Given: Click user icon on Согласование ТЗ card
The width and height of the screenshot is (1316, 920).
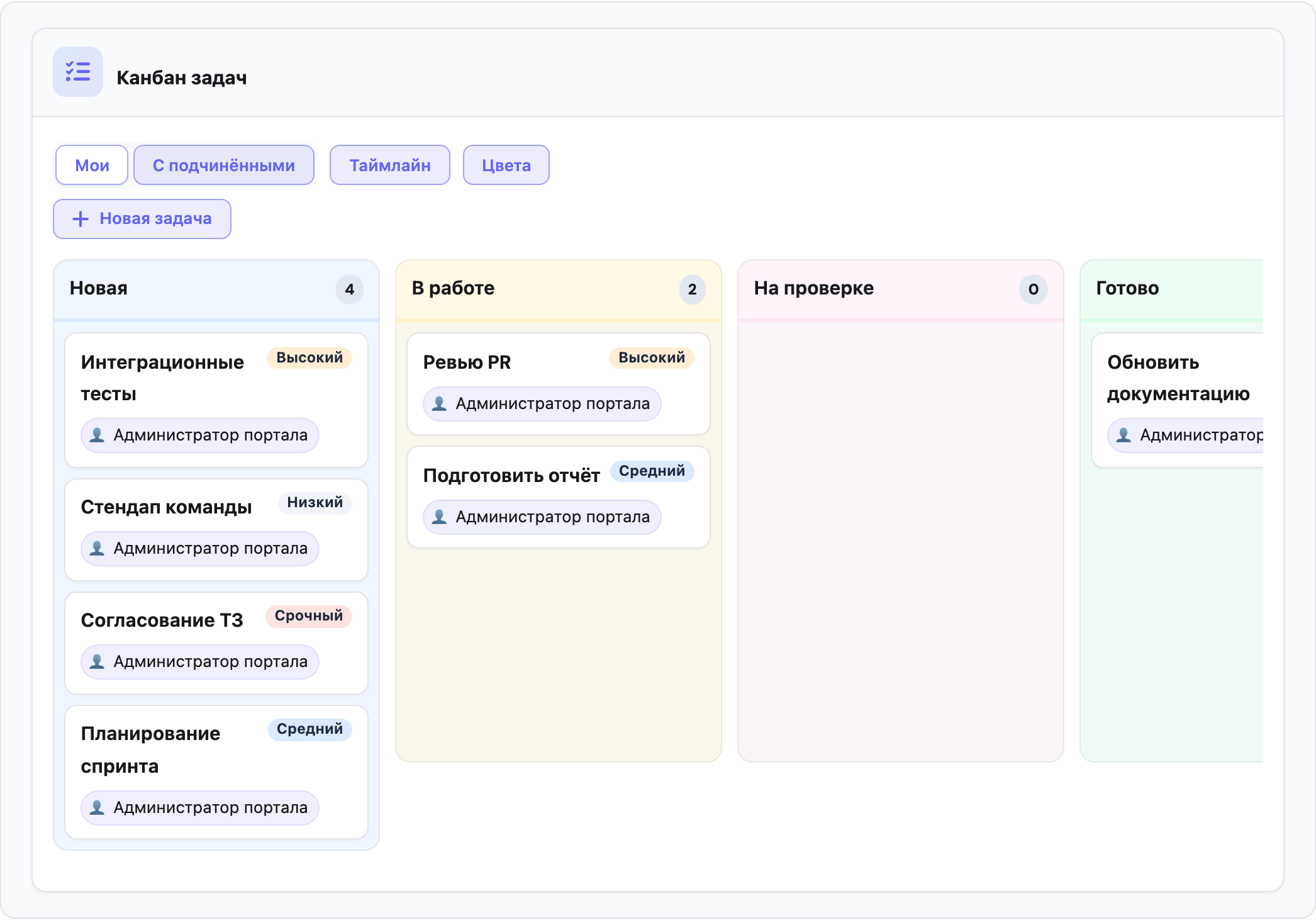Looking at the screenshot, I should coord(97,662).
